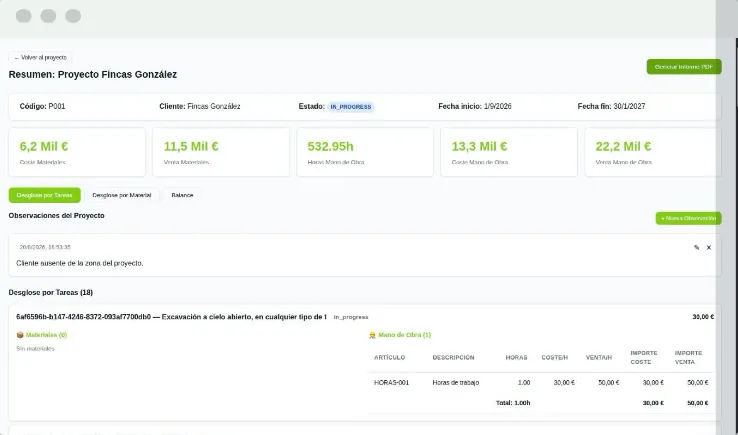
Task: Select the 532.95h Horas Mano de Obra card
Action: [x=365, y=152]
